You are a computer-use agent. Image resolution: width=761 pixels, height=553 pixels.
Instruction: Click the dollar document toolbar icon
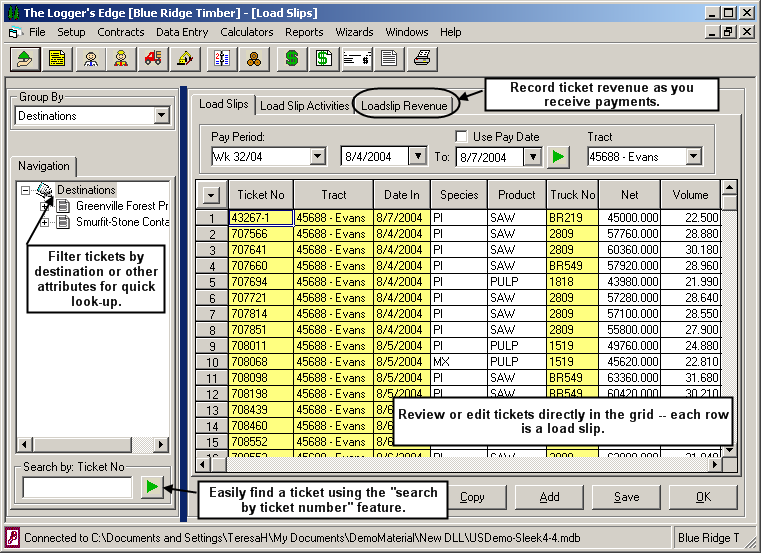tap(324, 59)
